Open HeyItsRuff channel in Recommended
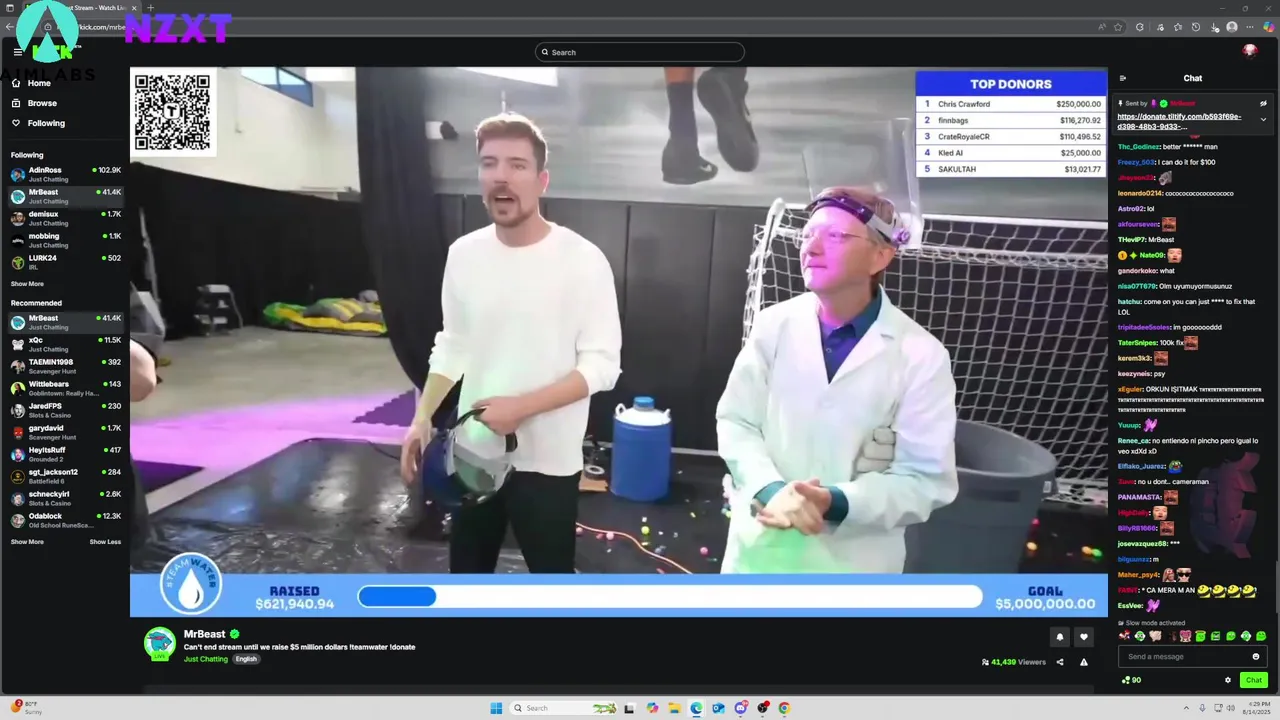 [x=65, y=454]
